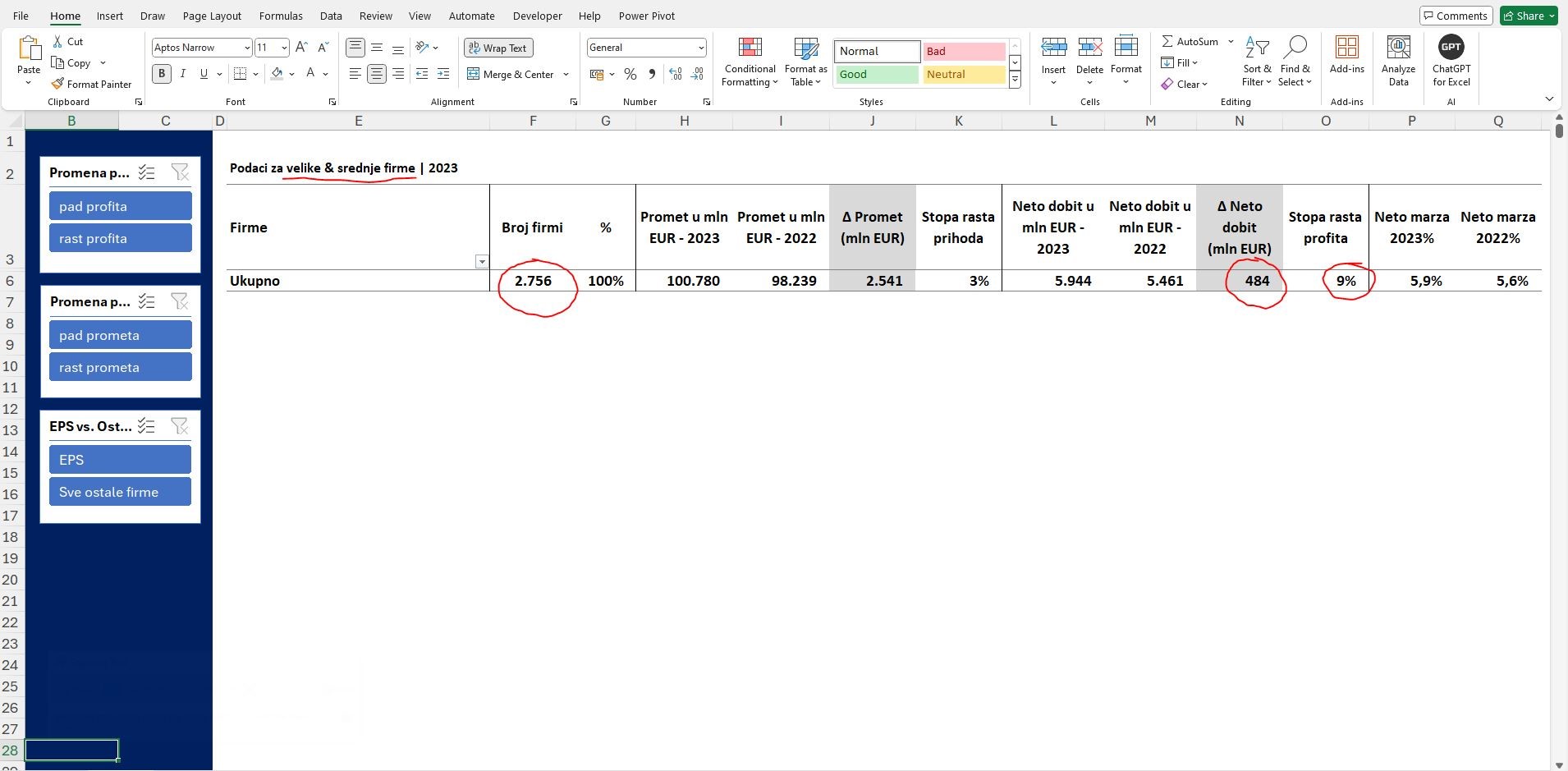
Task: Click the Comments button
Action: coord(1456,16)
